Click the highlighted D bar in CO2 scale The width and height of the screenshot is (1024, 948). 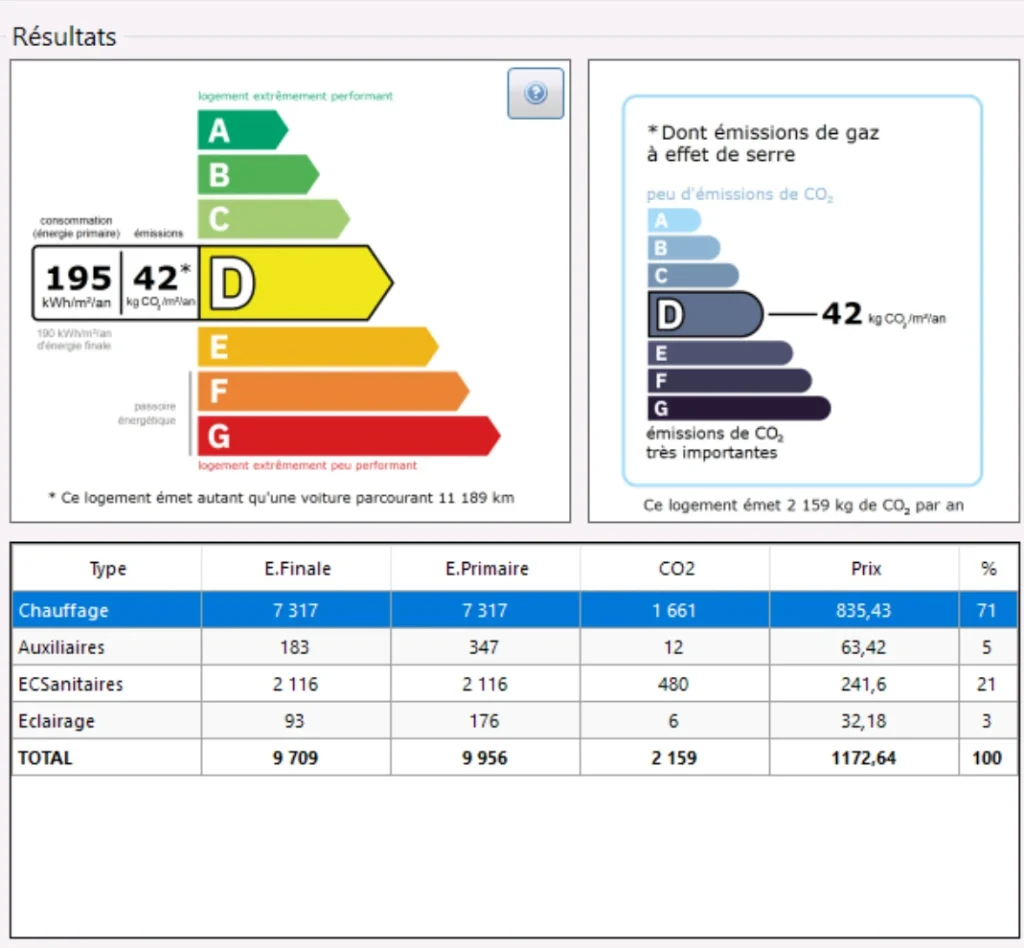pyautogui.click(x=704, y=315)
